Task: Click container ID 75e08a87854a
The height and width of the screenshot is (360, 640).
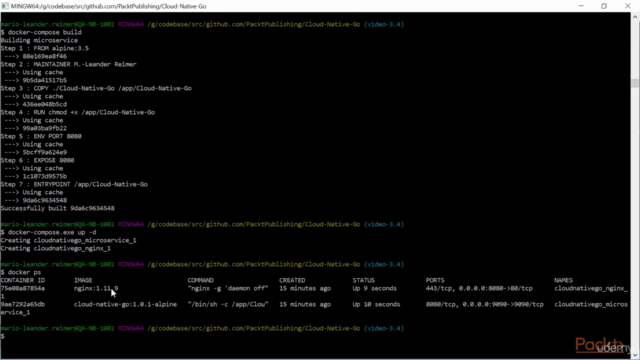Action: point(22,288)
